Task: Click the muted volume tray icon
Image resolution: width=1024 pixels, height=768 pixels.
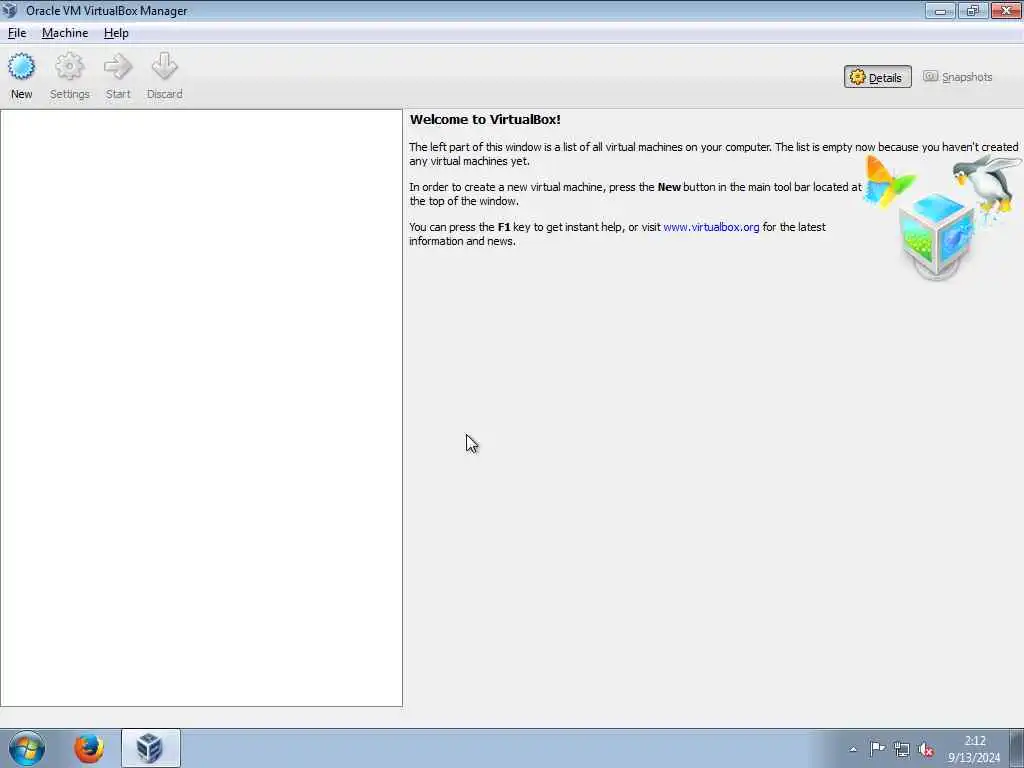Action: 926,750
